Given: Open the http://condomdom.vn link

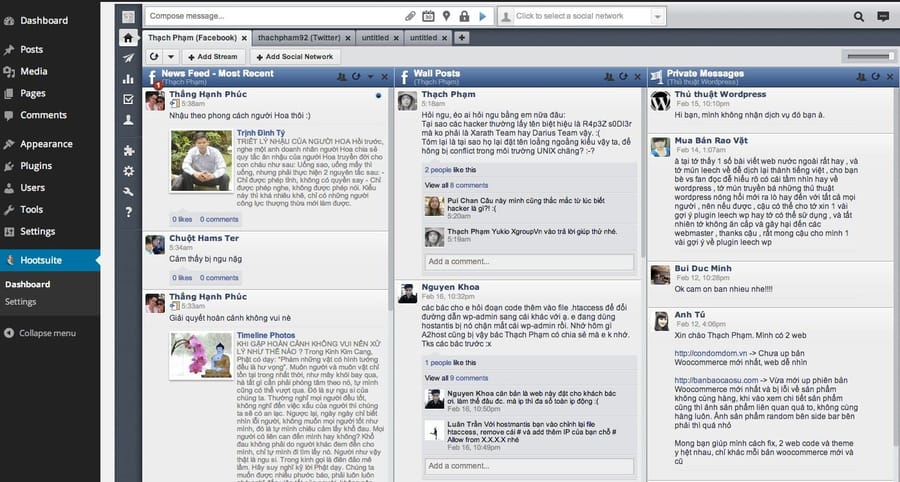Looking at the screenshot, I should click(x=711, y=353).
